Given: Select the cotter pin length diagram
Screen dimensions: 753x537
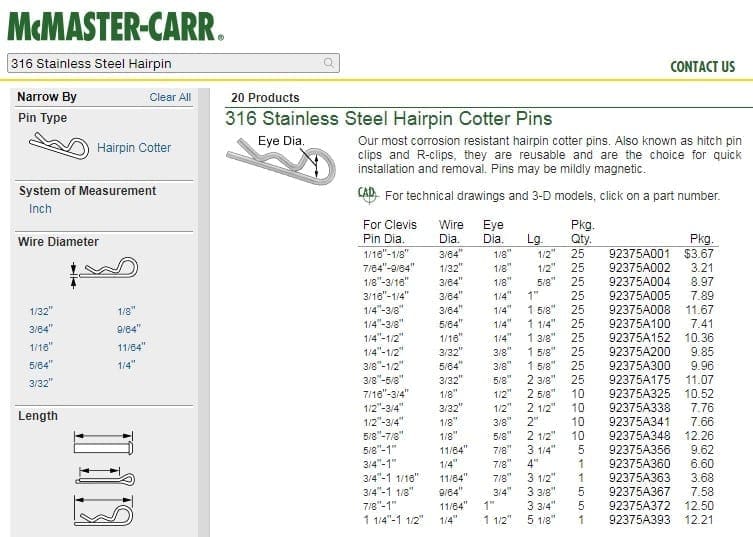Looking at the screenshot, I should [x=105, y=476].
